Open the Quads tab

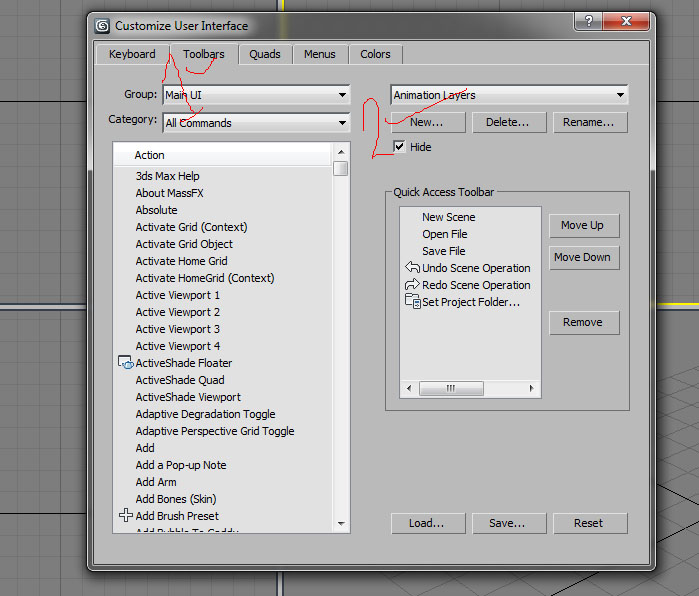pyautogui.click(x=265, y=54)
